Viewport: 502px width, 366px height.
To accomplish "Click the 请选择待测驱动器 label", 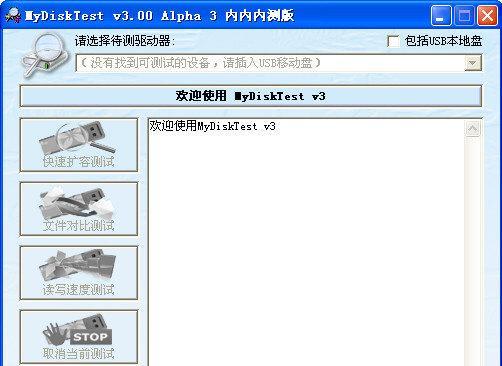I will tap(125, 41).
